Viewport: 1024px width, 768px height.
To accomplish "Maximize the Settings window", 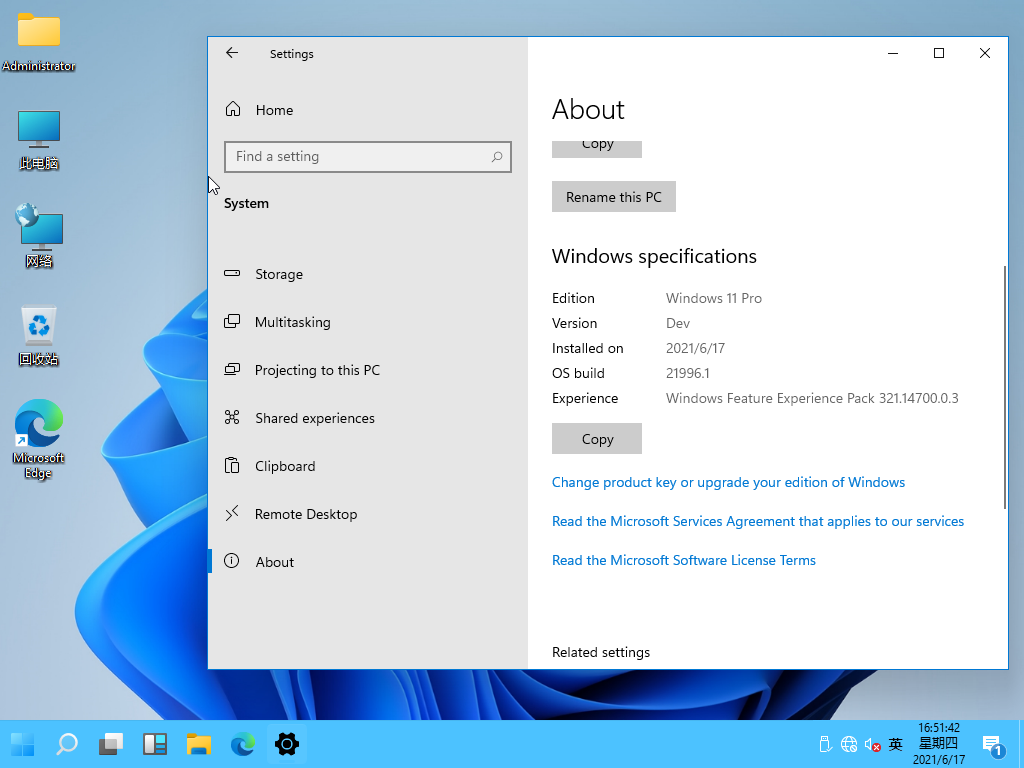I will 938,53.
